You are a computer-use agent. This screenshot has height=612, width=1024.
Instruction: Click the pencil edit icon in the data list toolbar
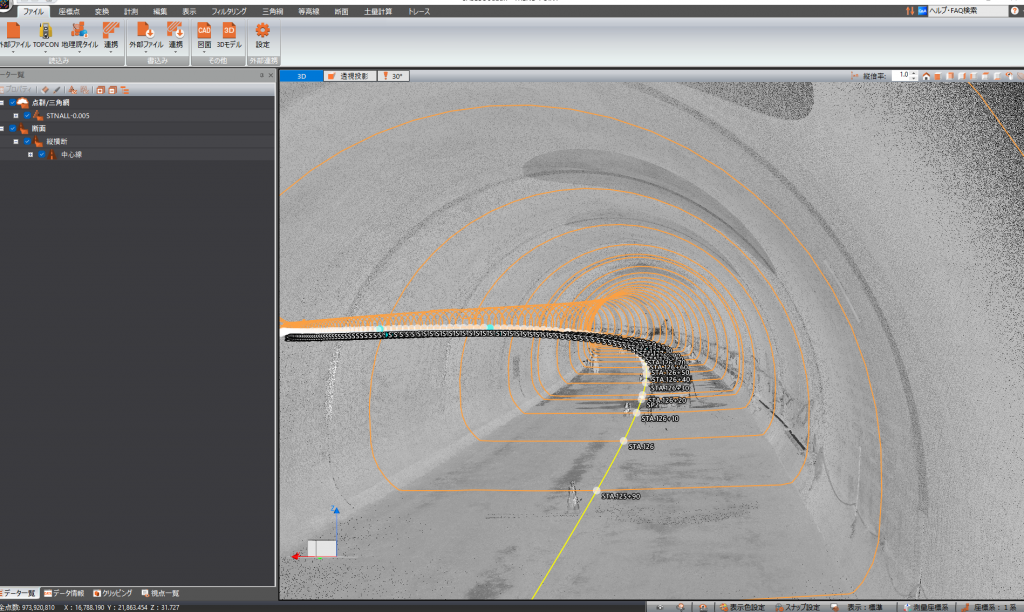[x=57, y=90]
